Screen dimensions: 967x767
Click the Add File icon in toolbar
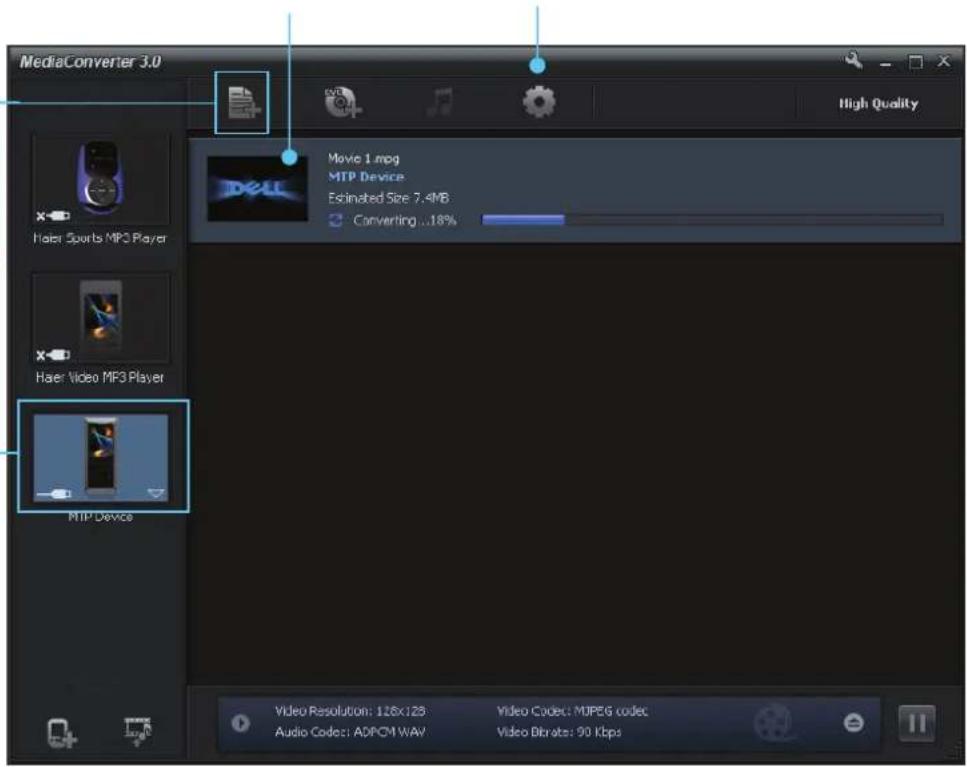[243, 102]
